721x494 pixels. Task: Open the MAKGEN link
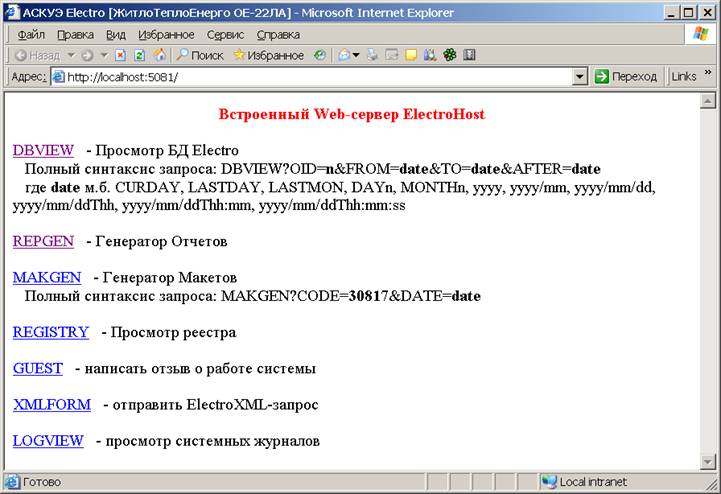click(x=47, y=278)
